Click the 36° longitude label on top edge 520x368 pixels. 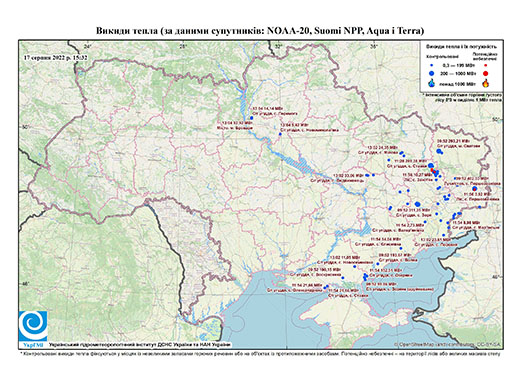pos(374,46)
